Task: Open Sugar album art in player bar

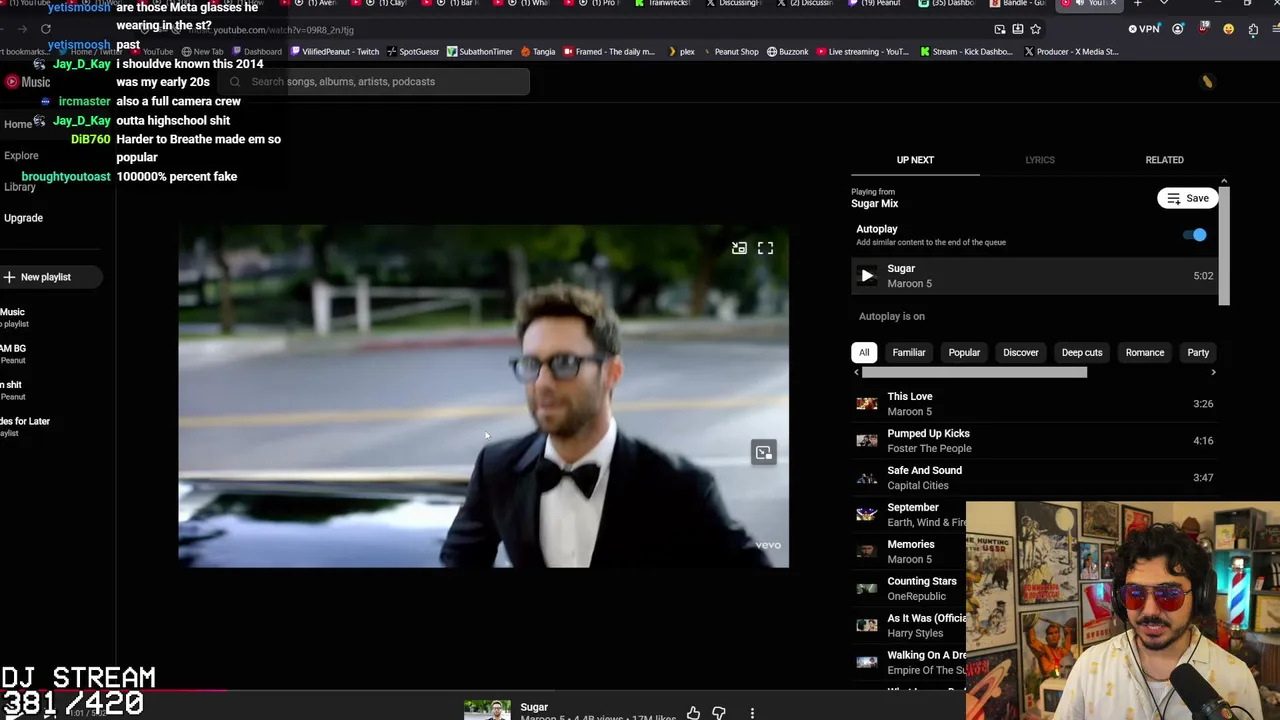Action: pyautogui.click(x=487, y=710)
